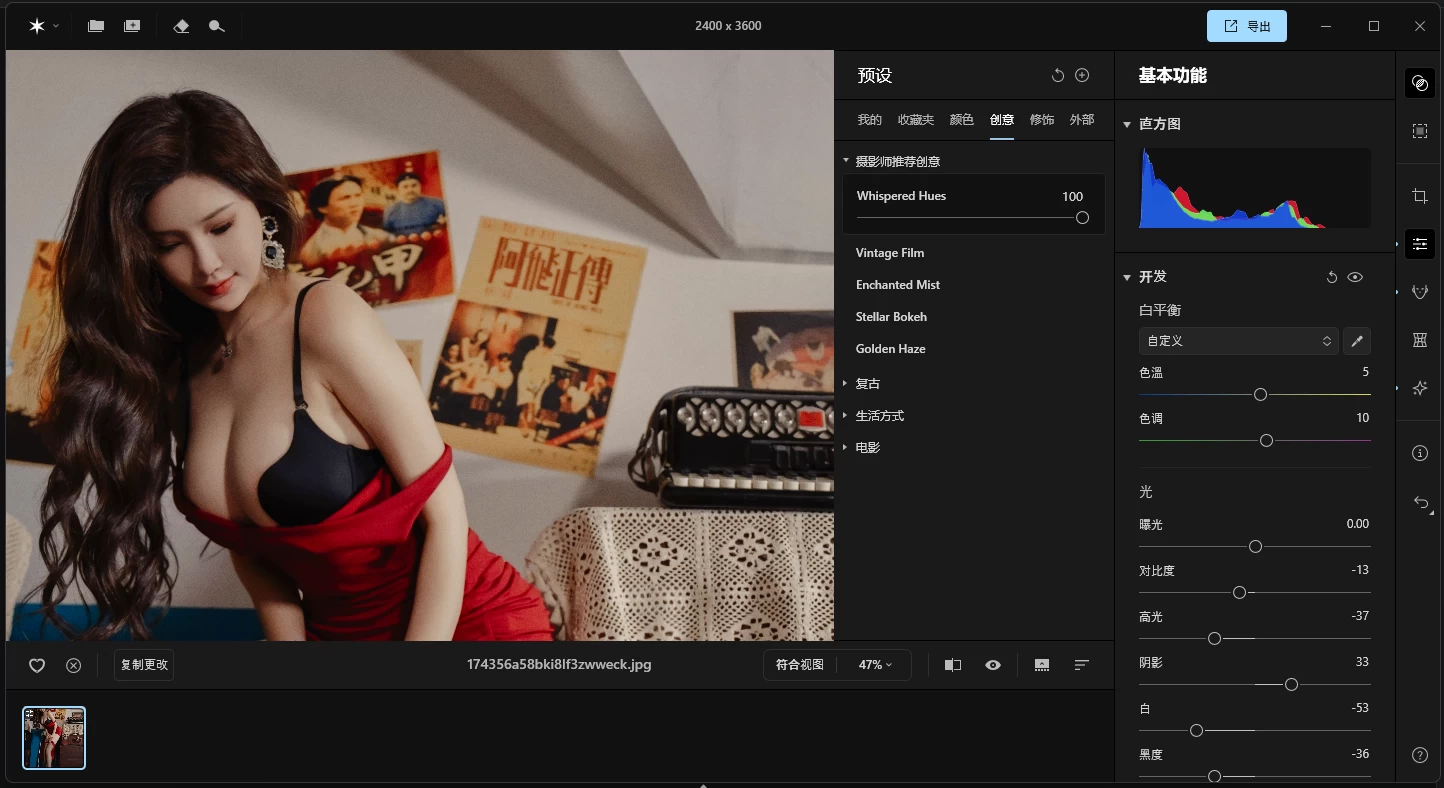This screenshot has height=788, width=1444.
Task: Expand the 复古 preset group
Action: point(867,384)
